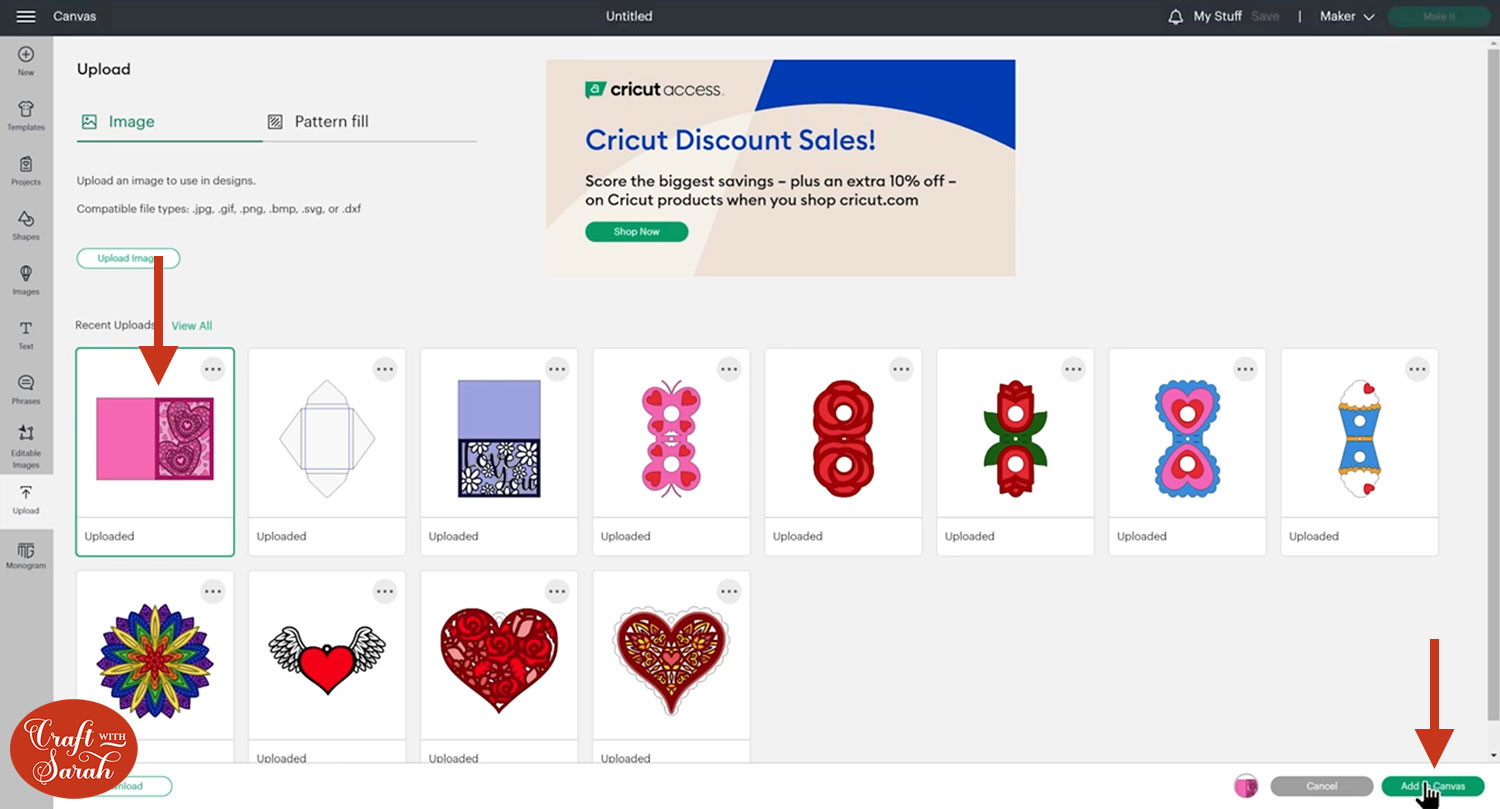Select the Text tool icon
Viewport: 1500px width, 809px height.
[26, 334]
